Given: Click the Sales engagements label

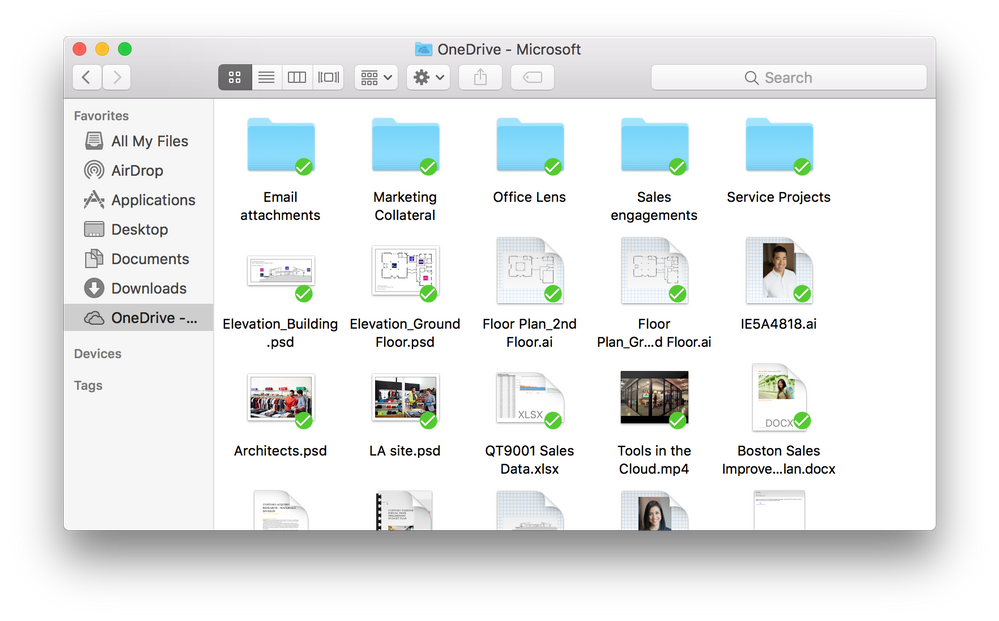Looking at the screenshot, I should tap(654, 206).
